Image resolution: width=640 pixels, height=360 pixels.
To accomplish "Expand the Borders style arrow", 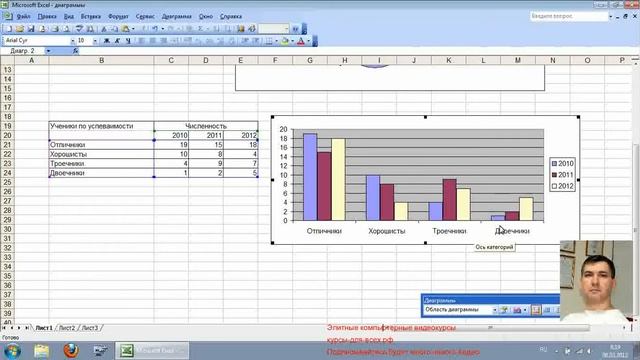I will 276,40.
